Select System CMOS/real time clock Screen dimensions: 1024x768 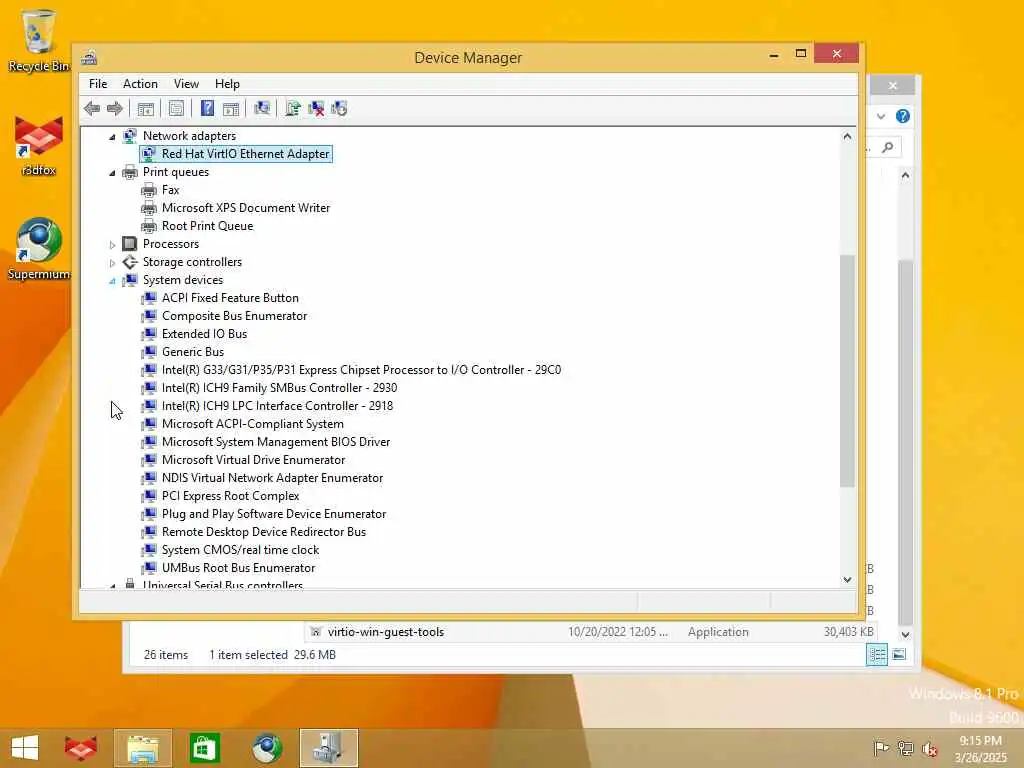click(x=240, y=550)
